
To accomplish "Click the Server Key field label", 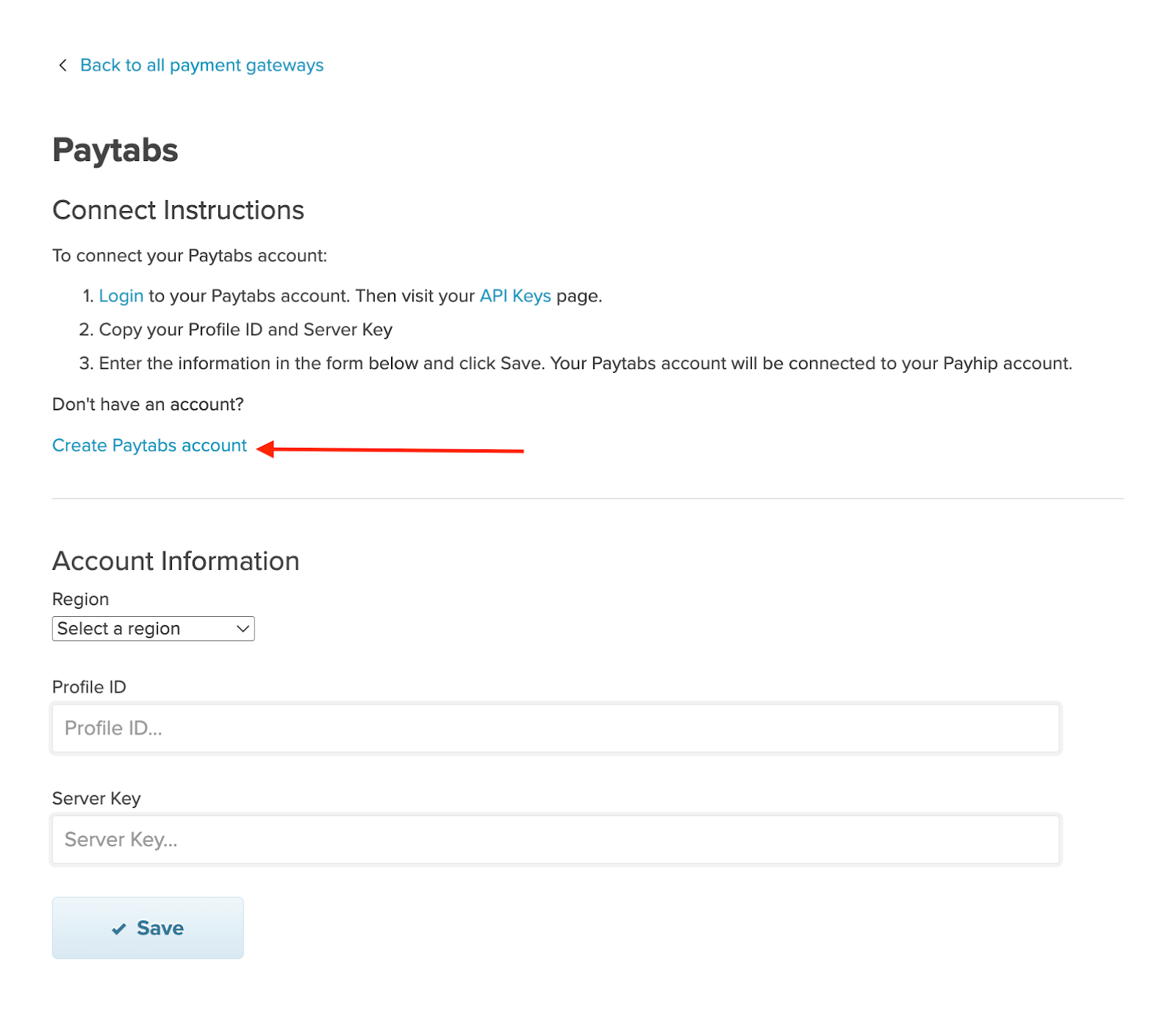I will (96, 799).
